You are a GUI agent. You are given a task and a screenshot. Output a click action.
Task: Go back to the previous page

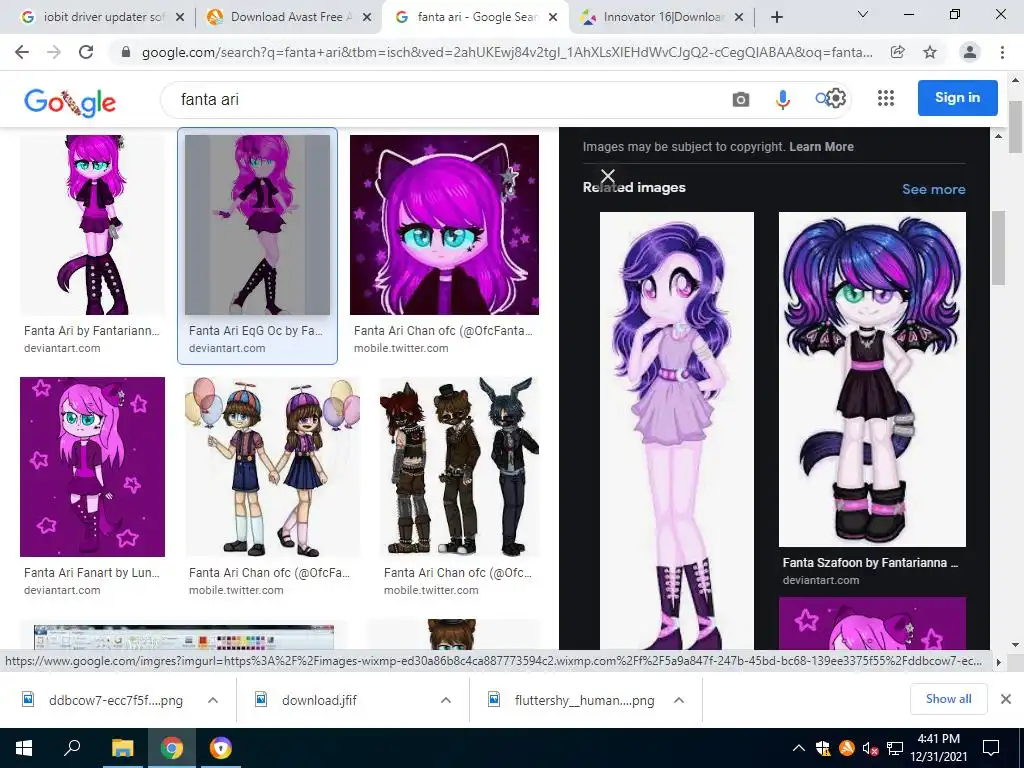[22, 52]
